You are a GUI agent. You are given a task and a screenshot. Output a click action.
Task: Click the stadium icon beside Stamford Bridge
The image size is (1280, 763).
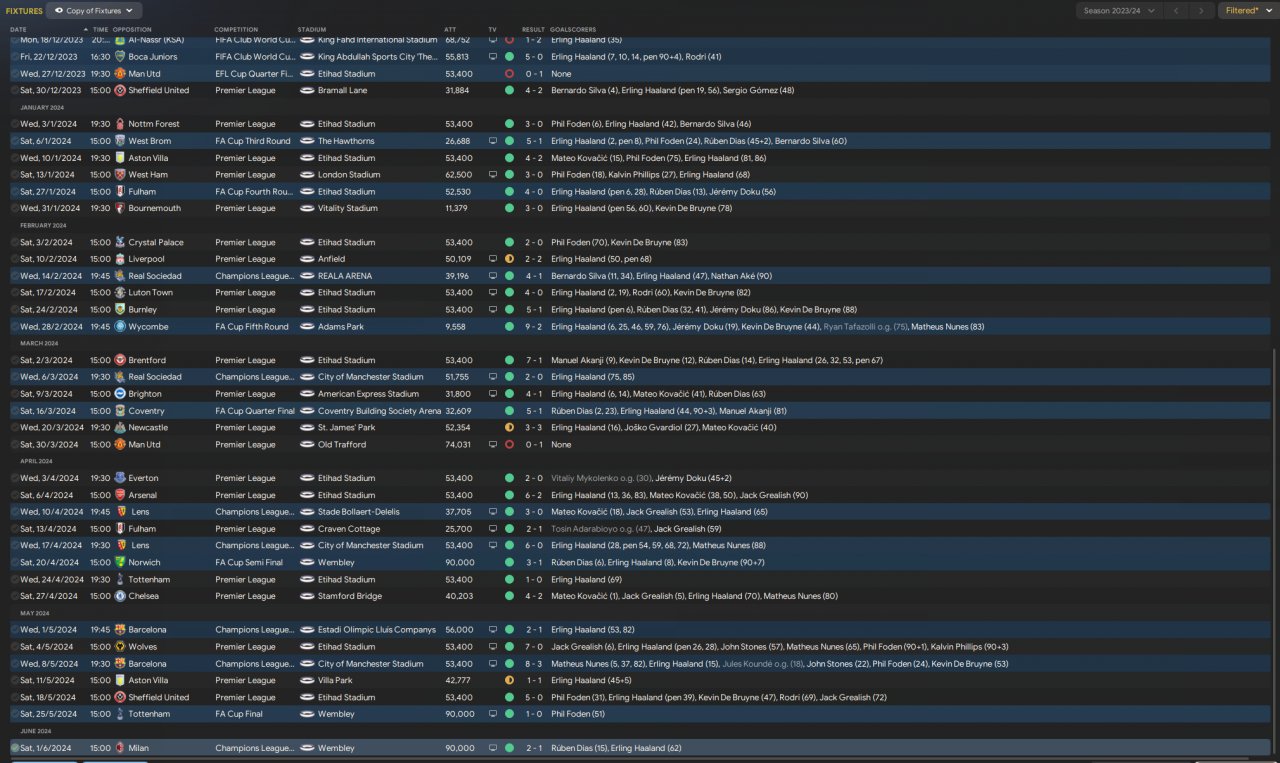click(307, 596)
